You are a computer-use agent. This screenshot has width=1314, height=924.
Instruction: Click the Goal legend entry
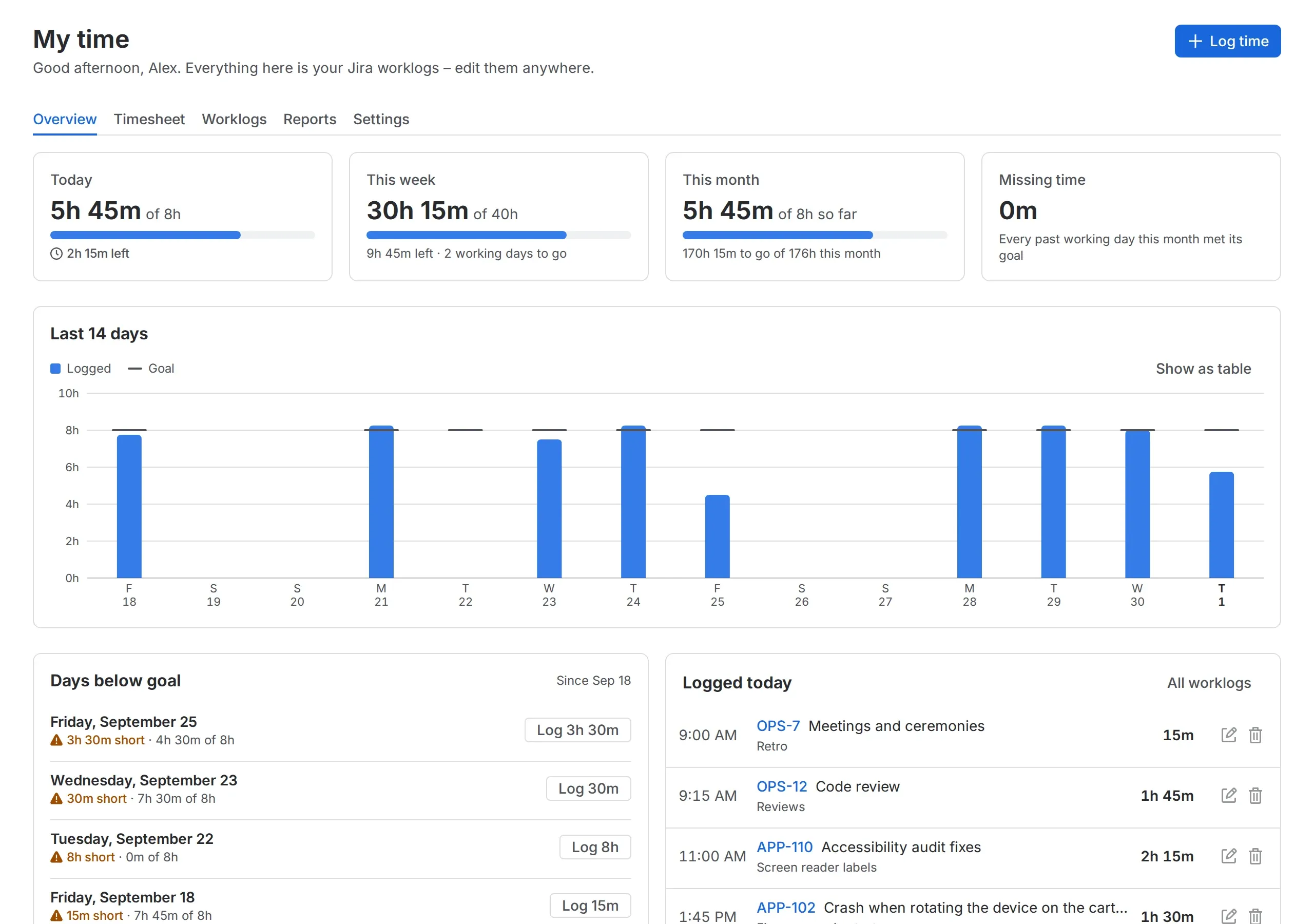tap(151, 369)
